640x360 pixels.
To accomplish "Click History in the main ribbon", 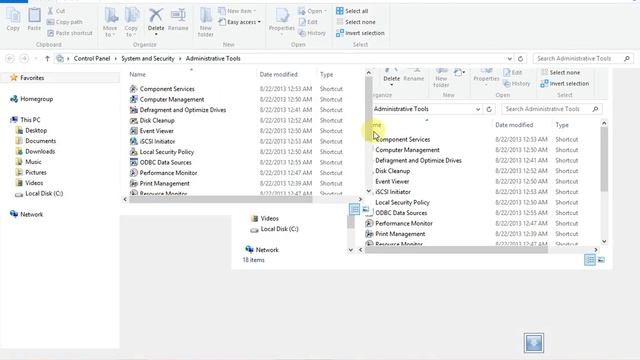I will [312, 33].
